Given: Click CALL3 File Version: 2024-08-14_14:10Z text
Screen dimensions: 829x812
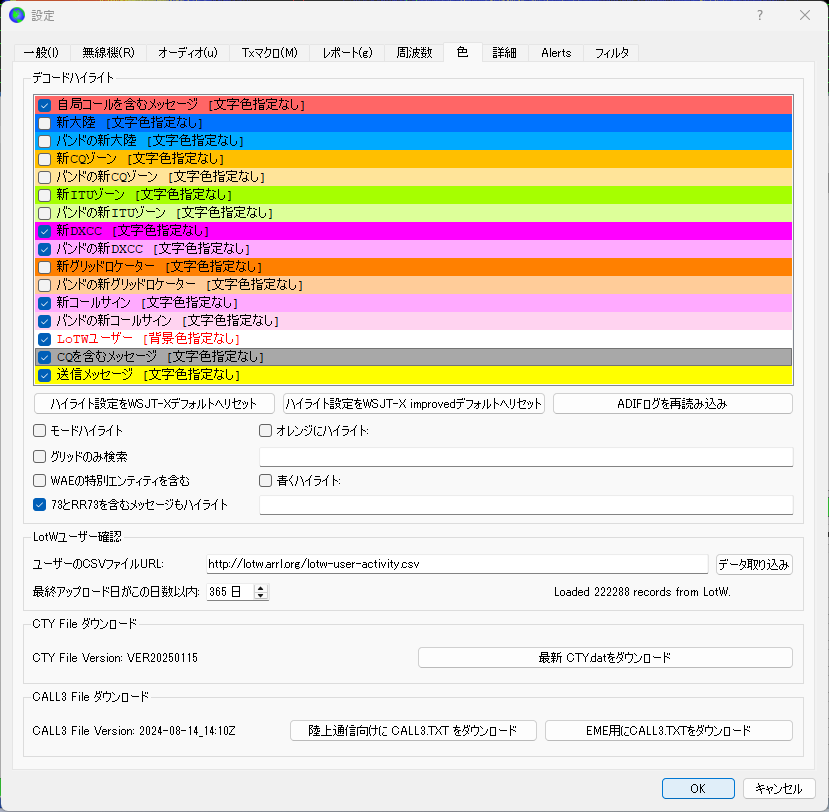Looking at the screenshot, I should click(134, 731).
